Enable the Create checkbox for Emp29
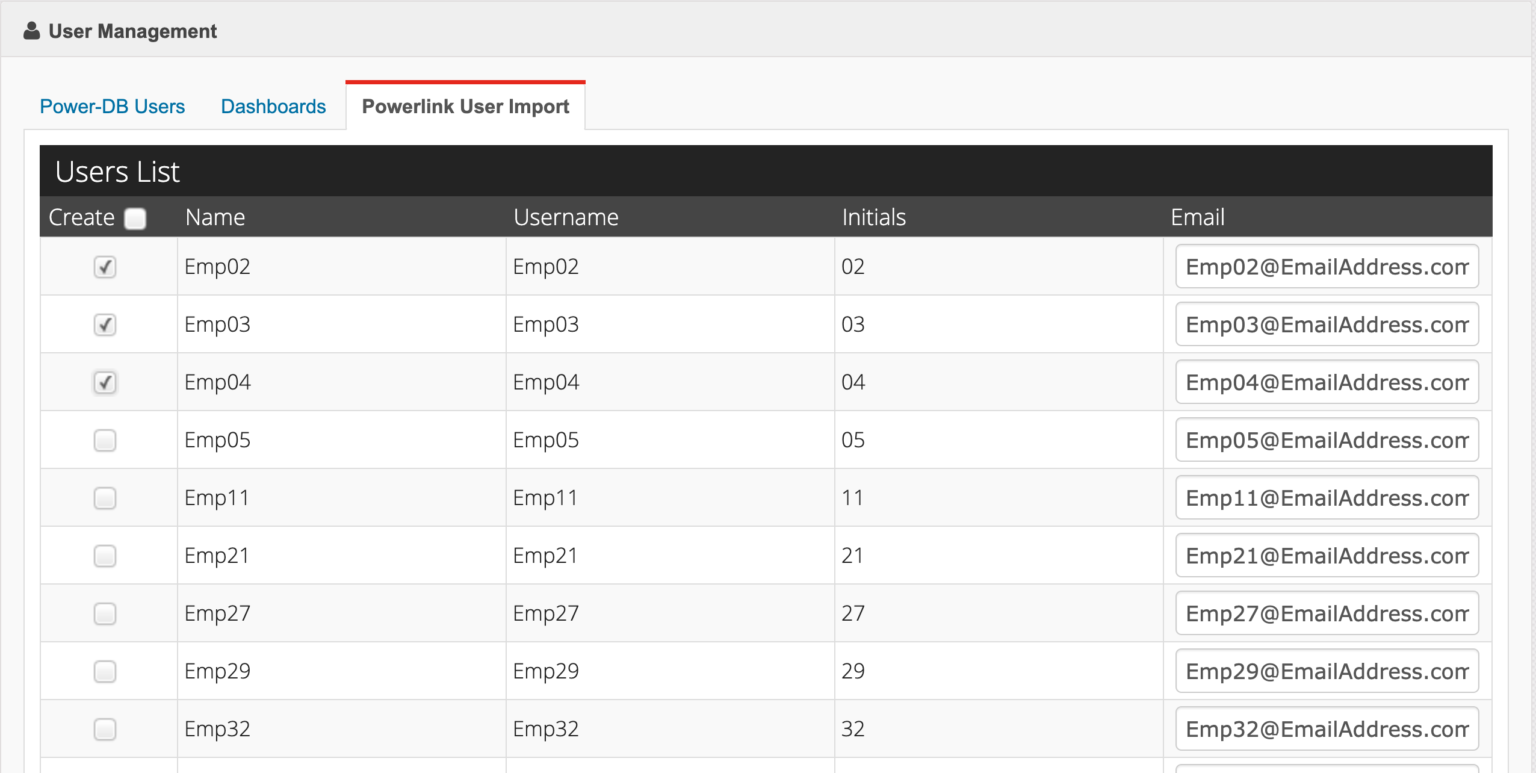The image size is (1536, 773). (105, 671)
